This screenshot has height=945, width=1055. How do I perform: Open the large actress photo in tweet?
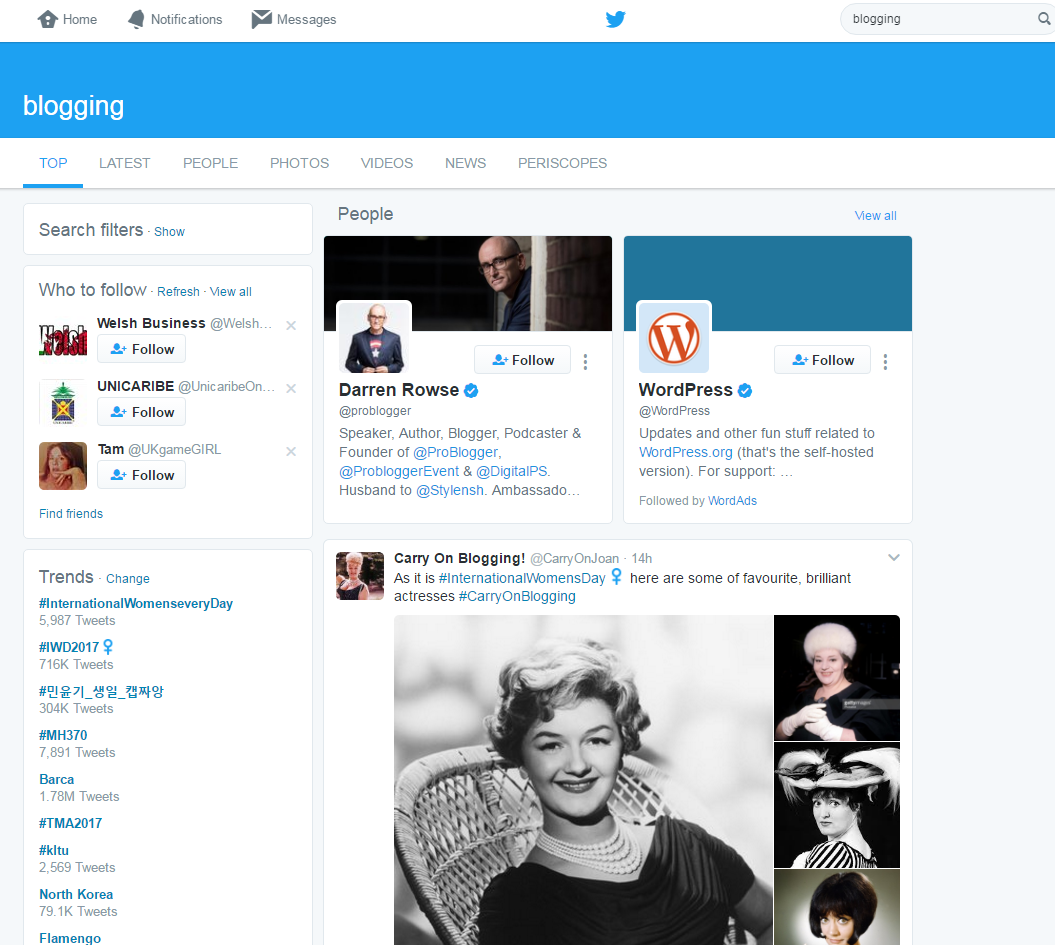click(x=583, y=780)
